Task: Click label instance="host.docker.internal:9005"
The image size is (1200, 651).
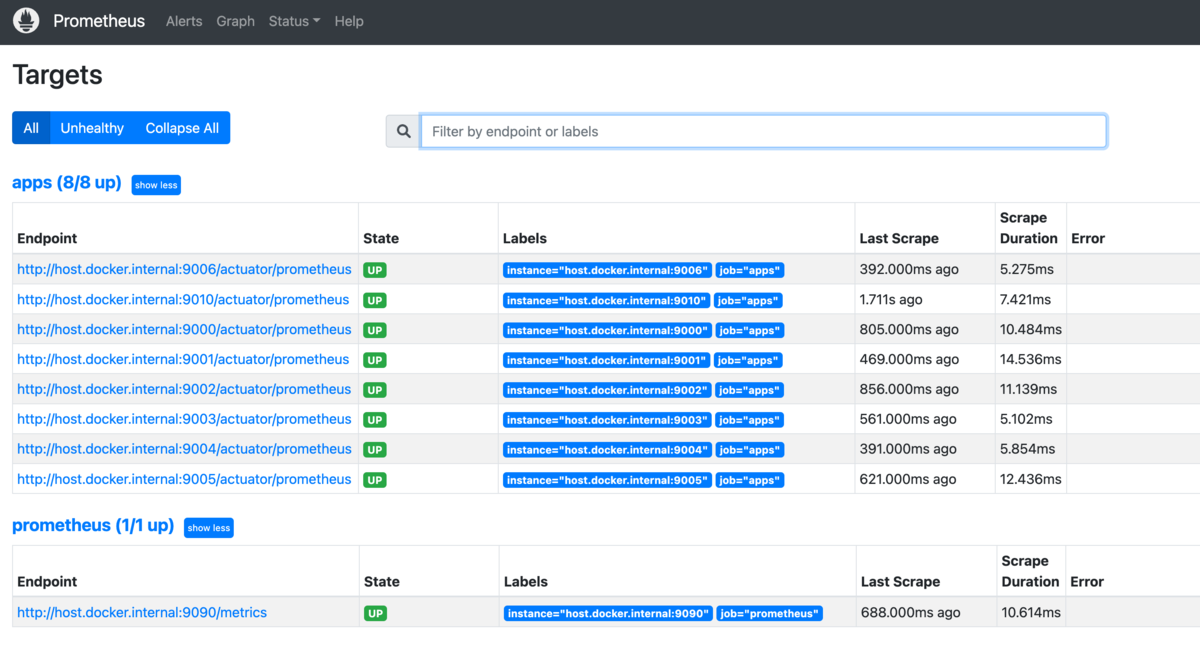Action: [x=607, y=480]
